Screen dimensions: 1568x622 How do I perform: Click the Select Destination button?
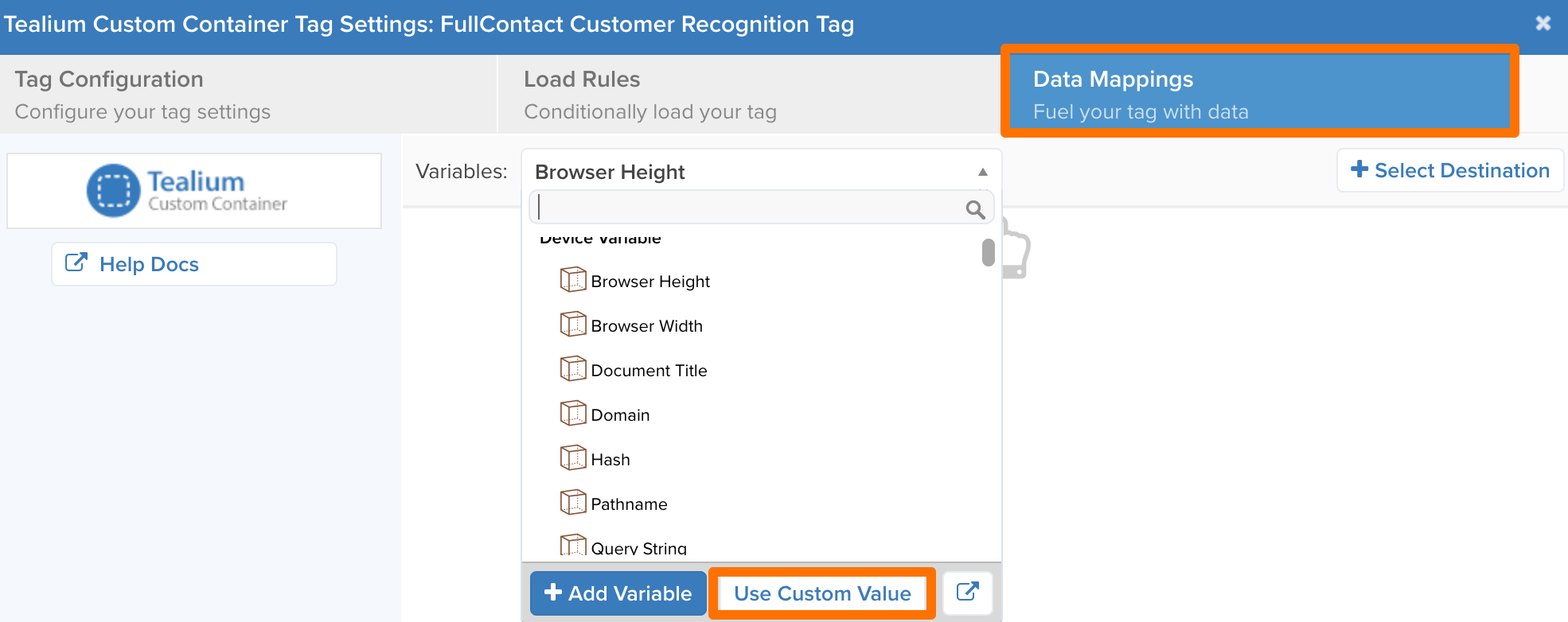click(x=1449, y=170)
